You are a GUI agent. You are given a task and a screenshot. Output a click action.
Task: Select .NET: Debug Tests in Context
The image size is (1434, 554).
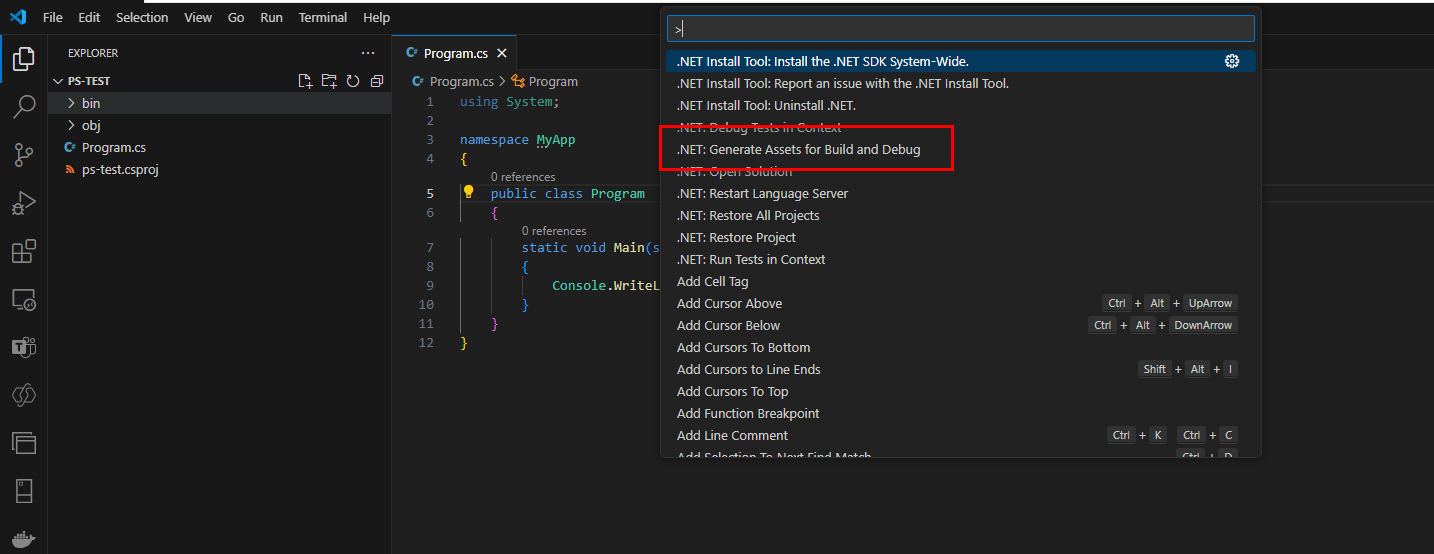(x=960, y=127)
